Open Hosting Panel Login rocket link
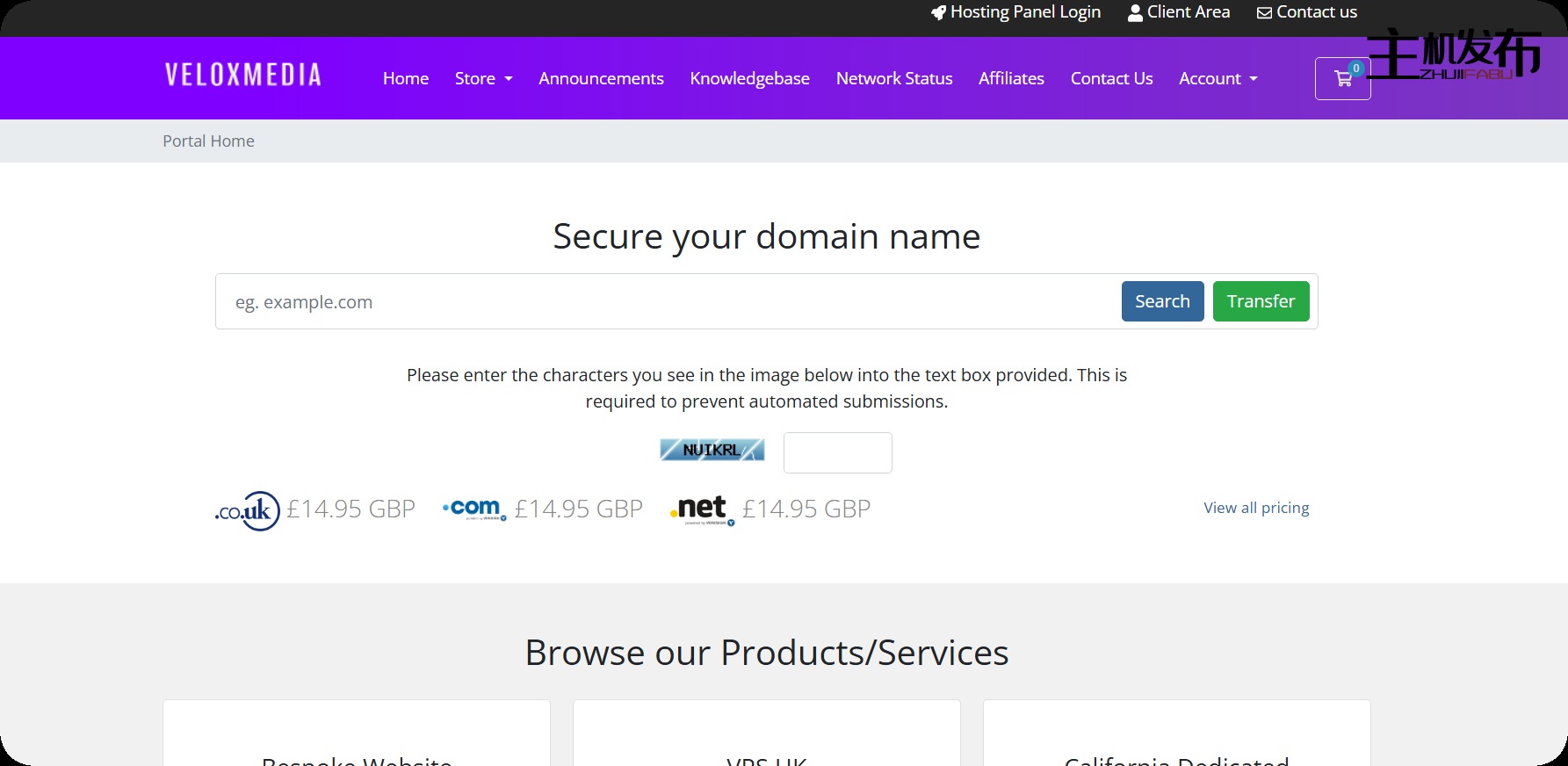Screen dimensions: 1568x766 tap(1015, 12)
